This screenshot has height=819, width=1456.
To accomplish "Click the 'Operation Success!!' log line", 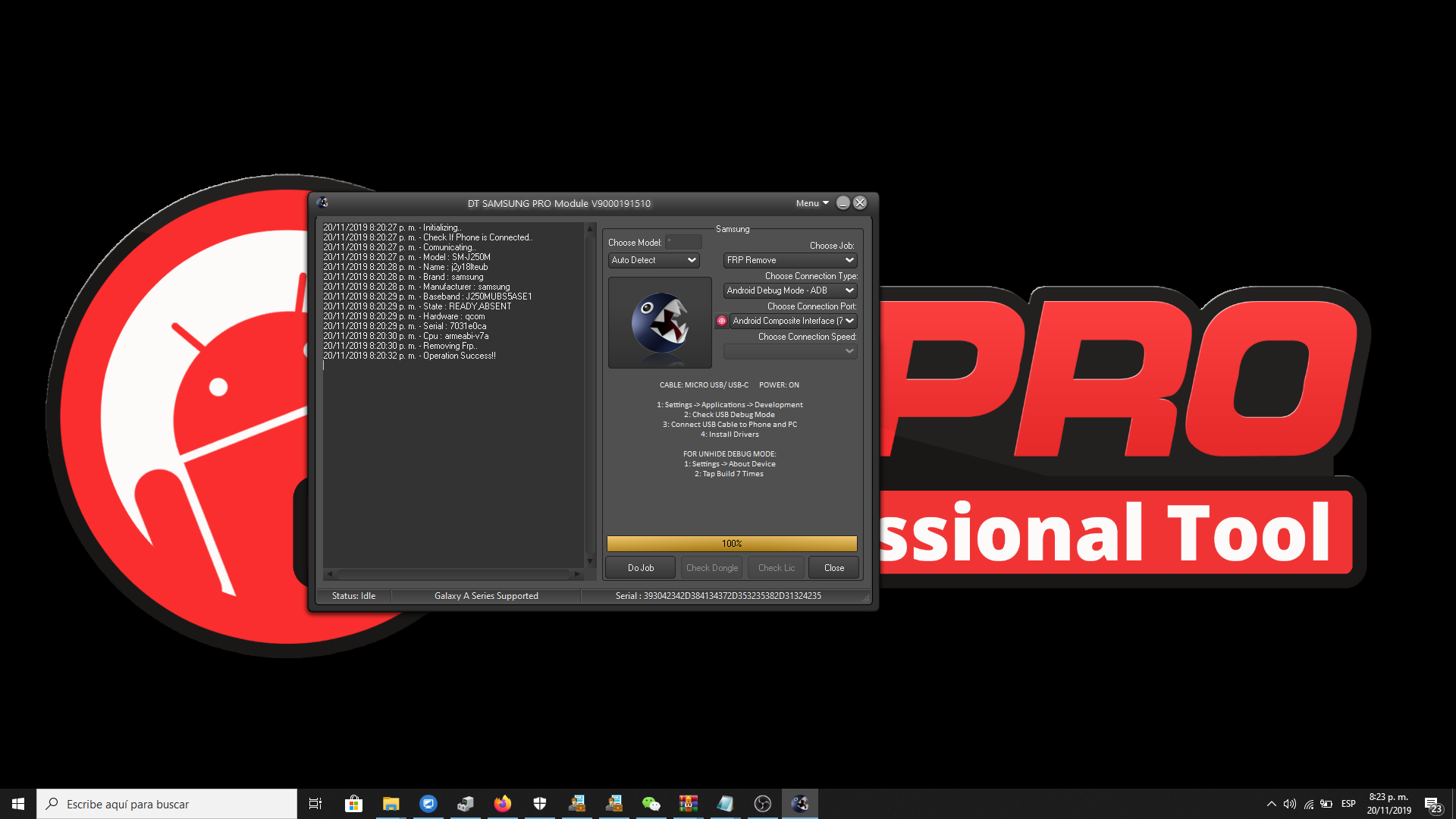I will click(x=409, y=356).
